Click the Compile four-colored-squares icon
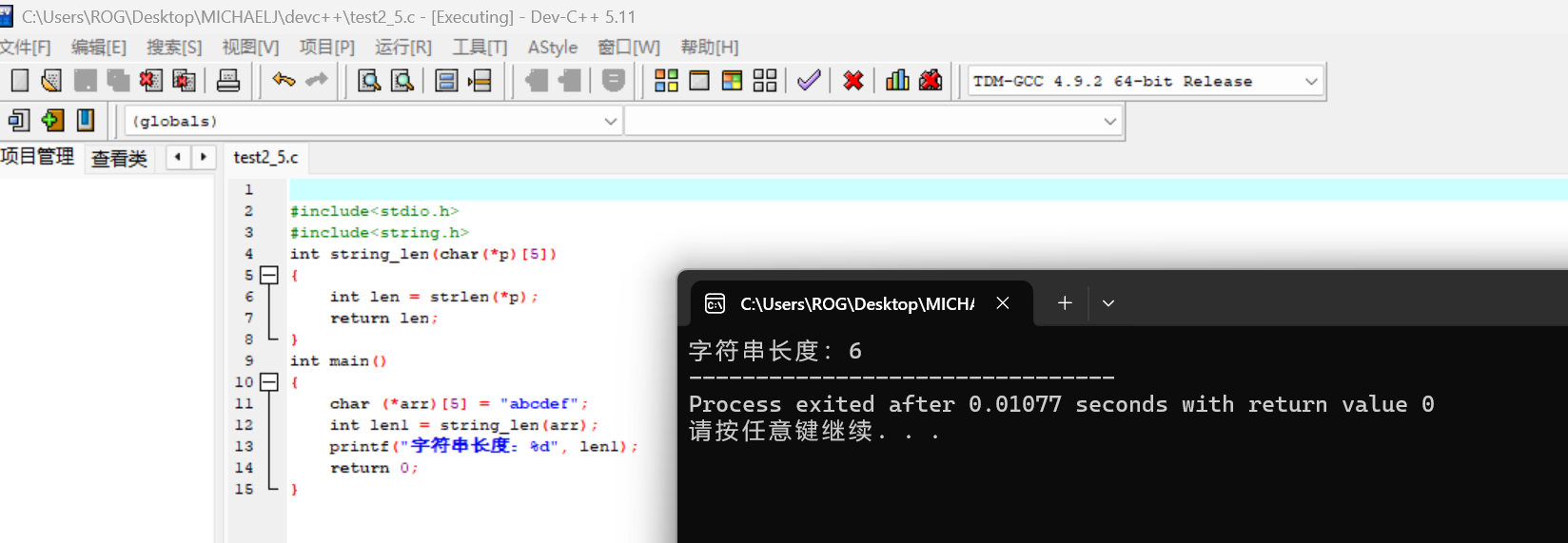Viewport: 1568px width, 543px height. 666,81
